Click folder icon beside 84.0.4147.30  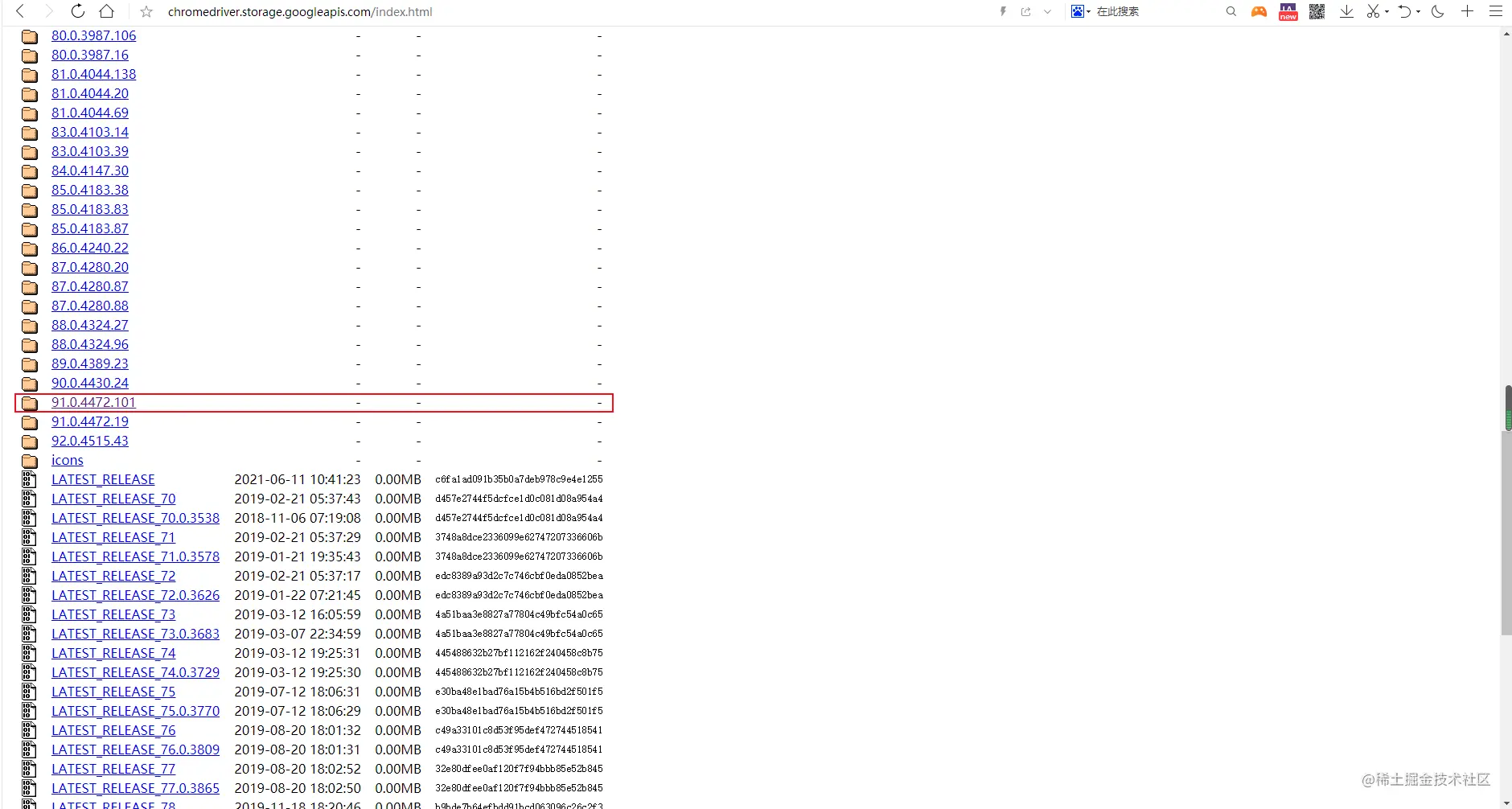30,171
